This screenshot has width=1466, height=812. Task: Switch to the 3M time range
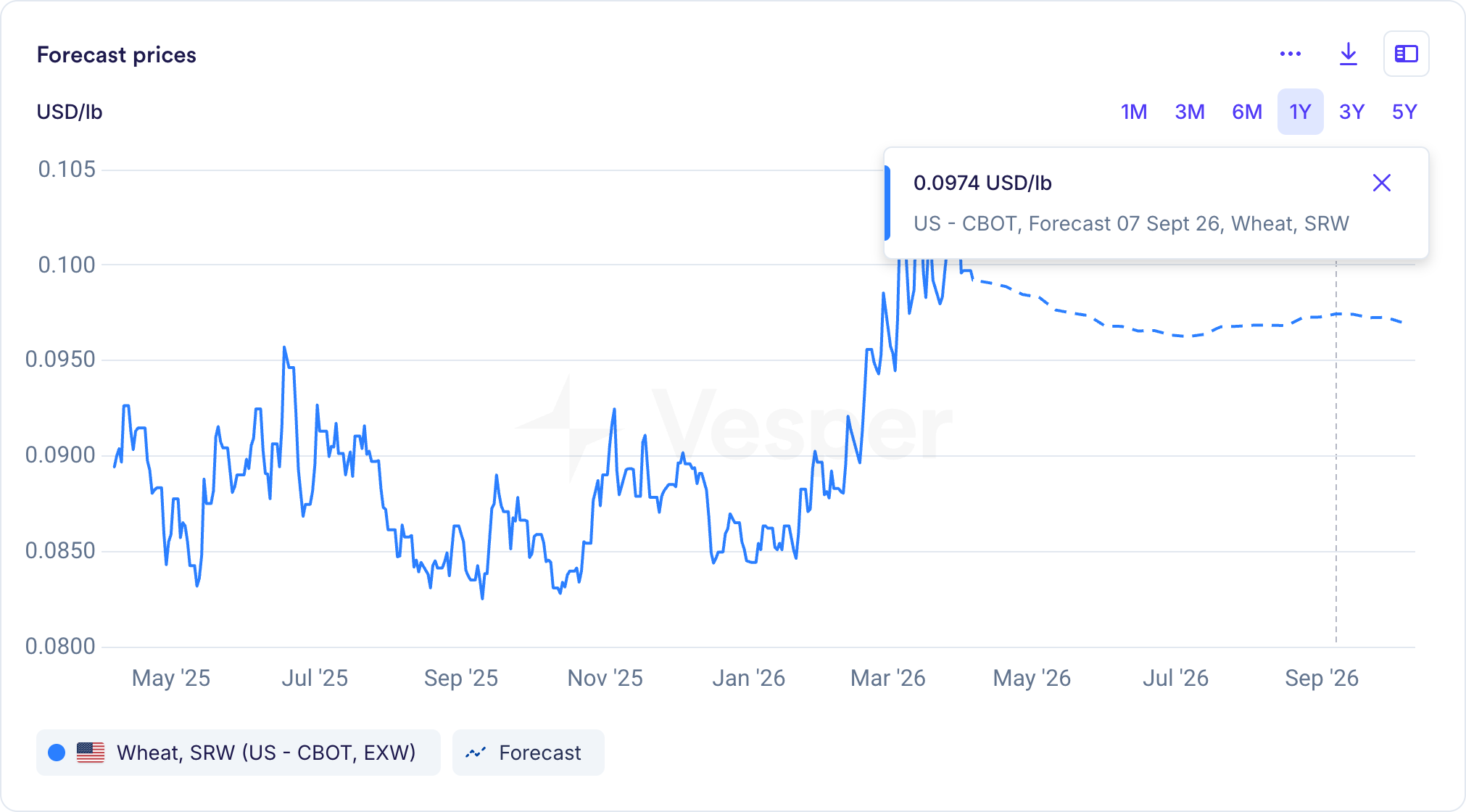(1190, 112)
